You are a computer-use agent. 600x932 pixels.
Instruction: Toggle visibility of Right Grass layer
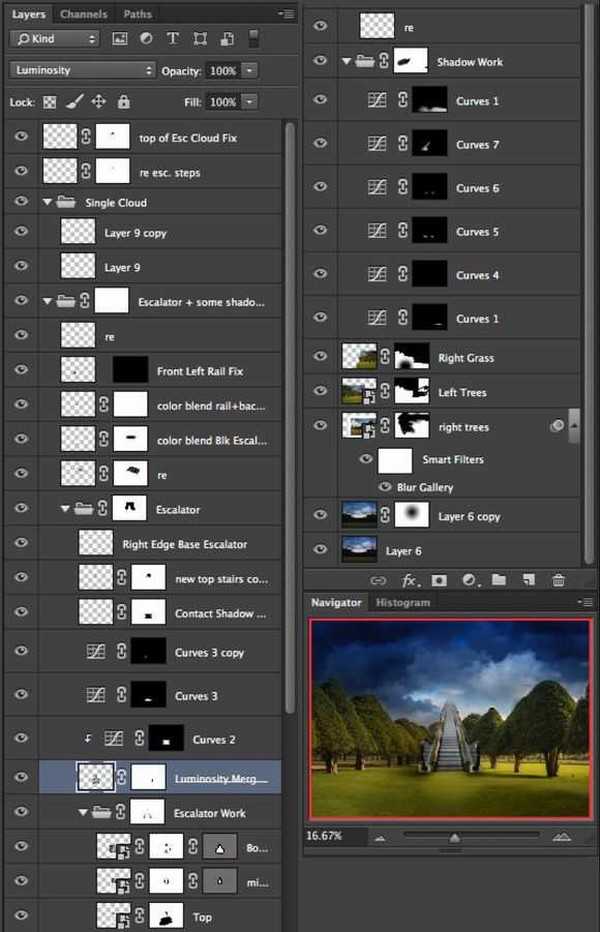click(x=320, y=357)
